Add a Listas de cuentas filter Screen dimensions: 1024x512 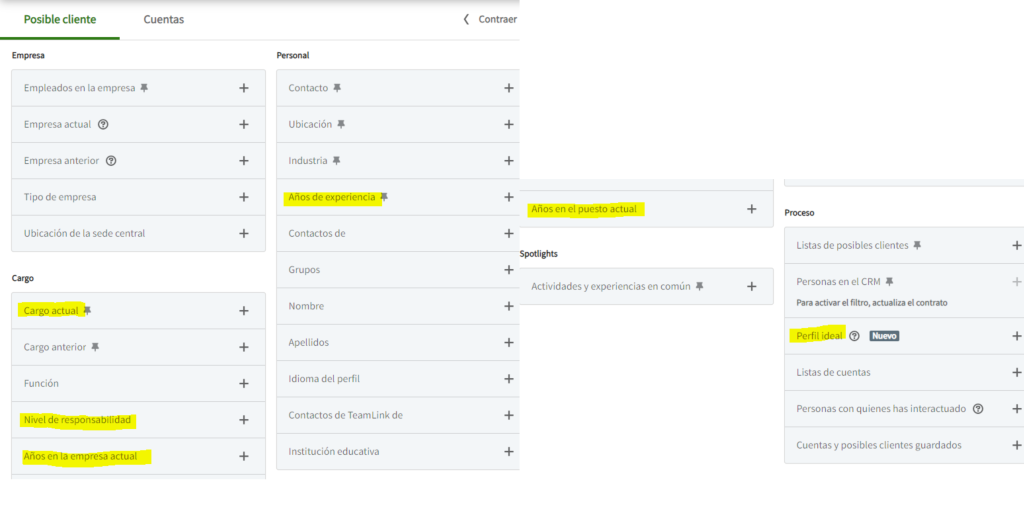click(1016, 372)
